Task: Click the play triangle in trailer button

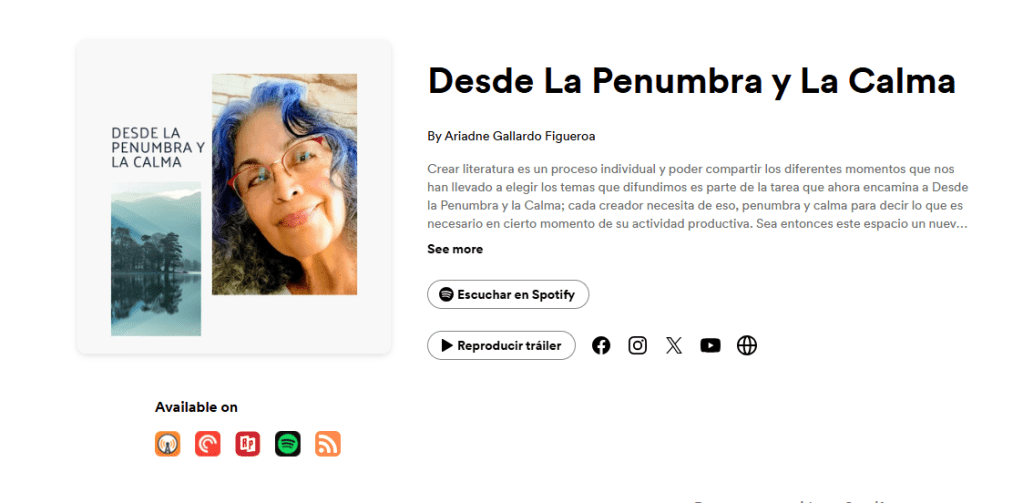Action: point(447,346)
